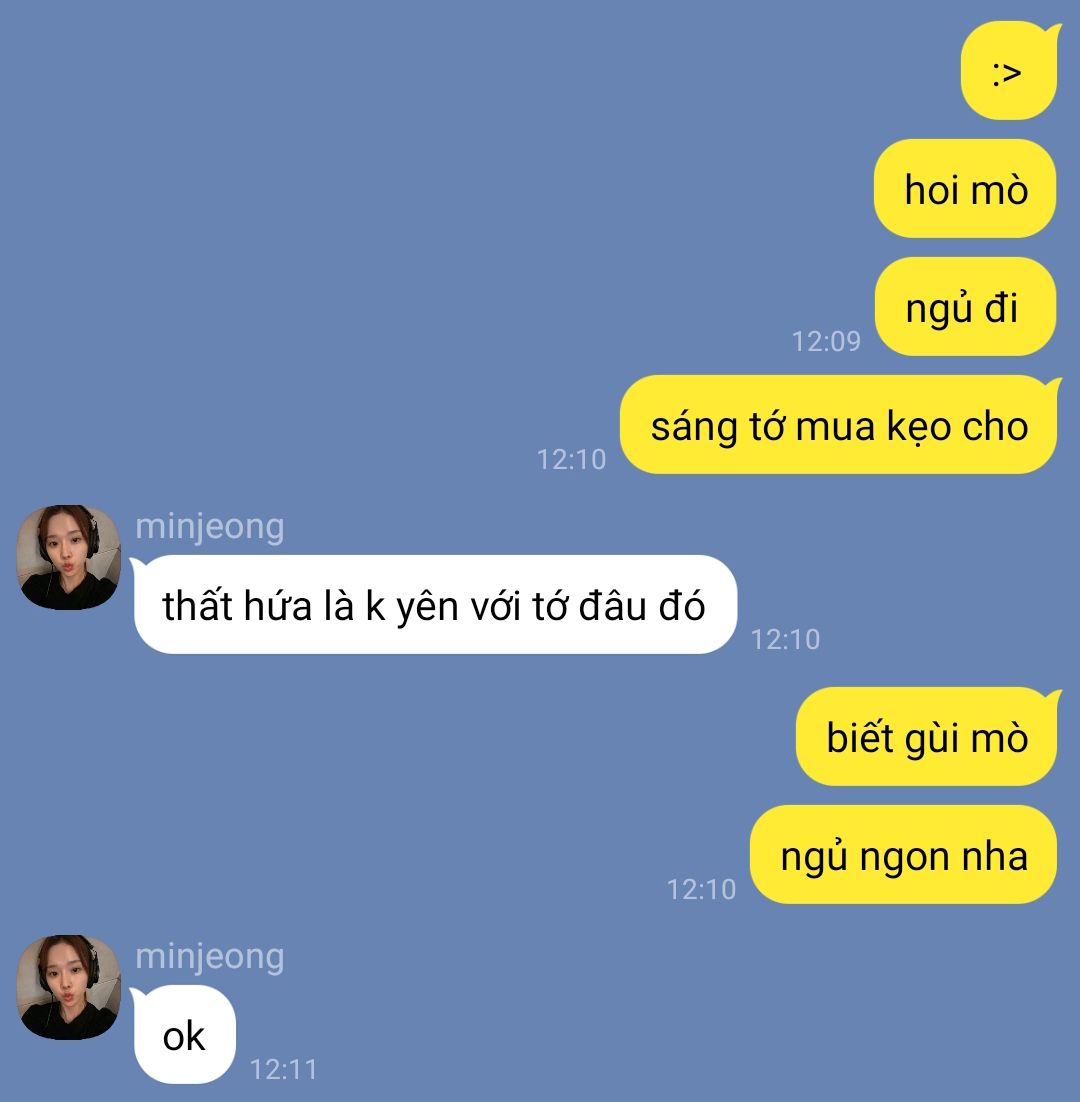Open the minjeong name above 'ok' message
1080x1102 pixels.
209,957
